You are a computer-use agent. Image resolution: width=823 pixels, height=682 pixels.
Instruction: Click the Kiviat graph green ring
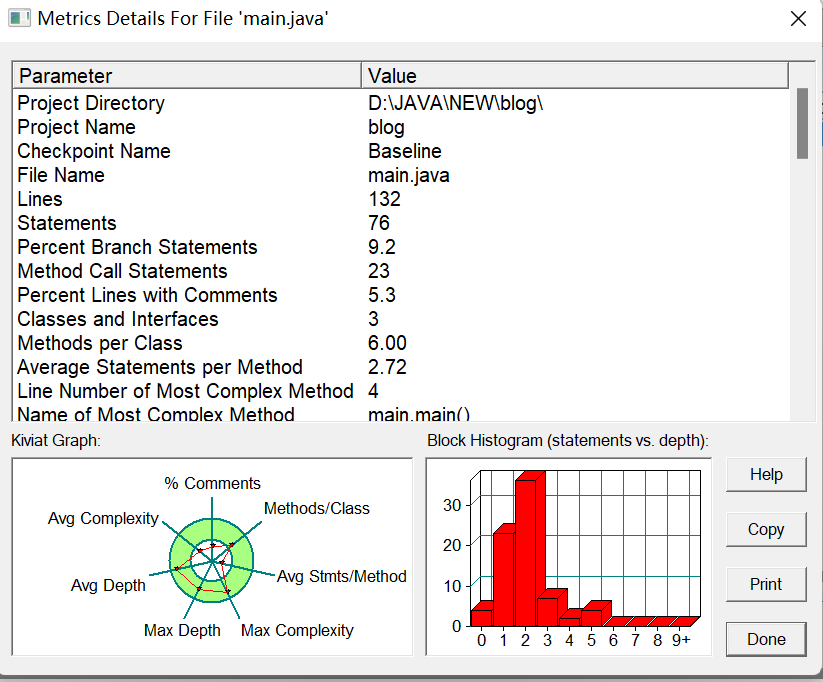pos(212,529)
